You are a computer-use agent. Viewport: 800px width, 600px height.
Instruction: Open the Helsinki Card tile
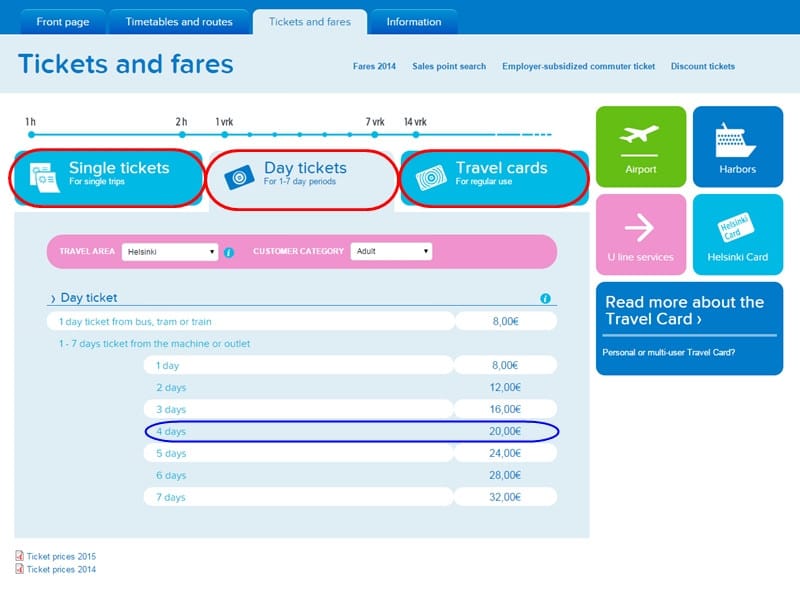pos(737,234)
